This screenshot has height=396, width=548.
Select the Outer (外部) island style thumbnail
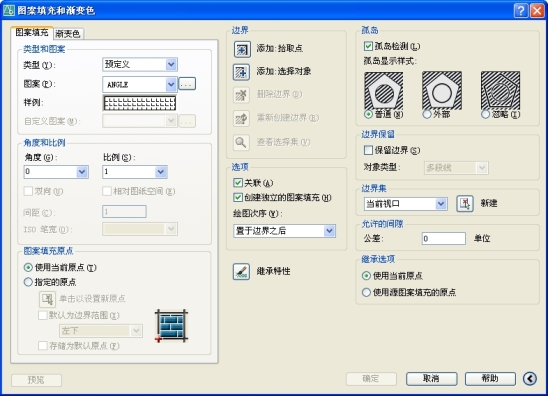click(442, 90)
